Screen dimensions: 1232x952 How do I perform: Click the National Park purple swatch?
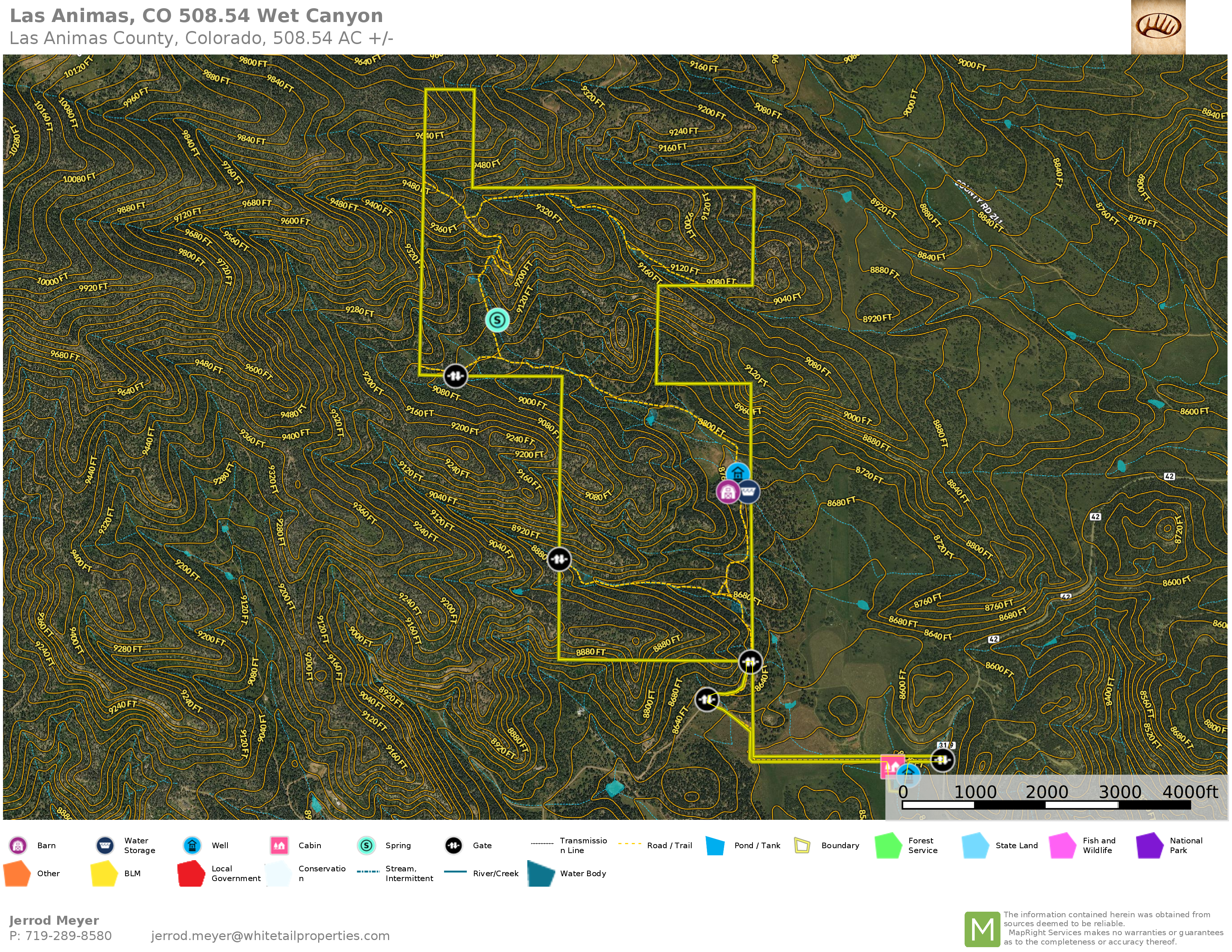click(x=1149, y=845)
